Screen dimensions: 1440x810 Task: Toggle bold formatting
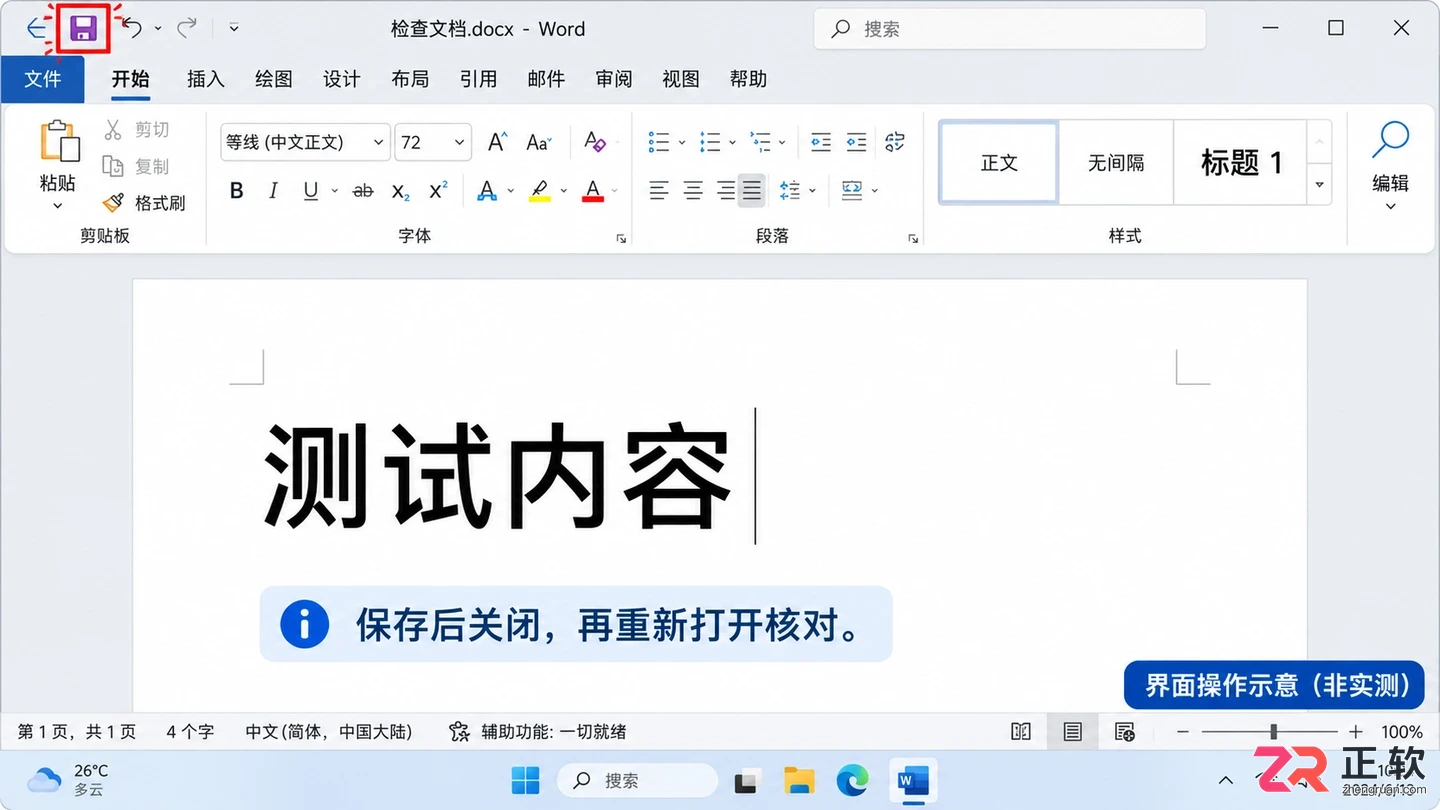[x=237, y=190]
